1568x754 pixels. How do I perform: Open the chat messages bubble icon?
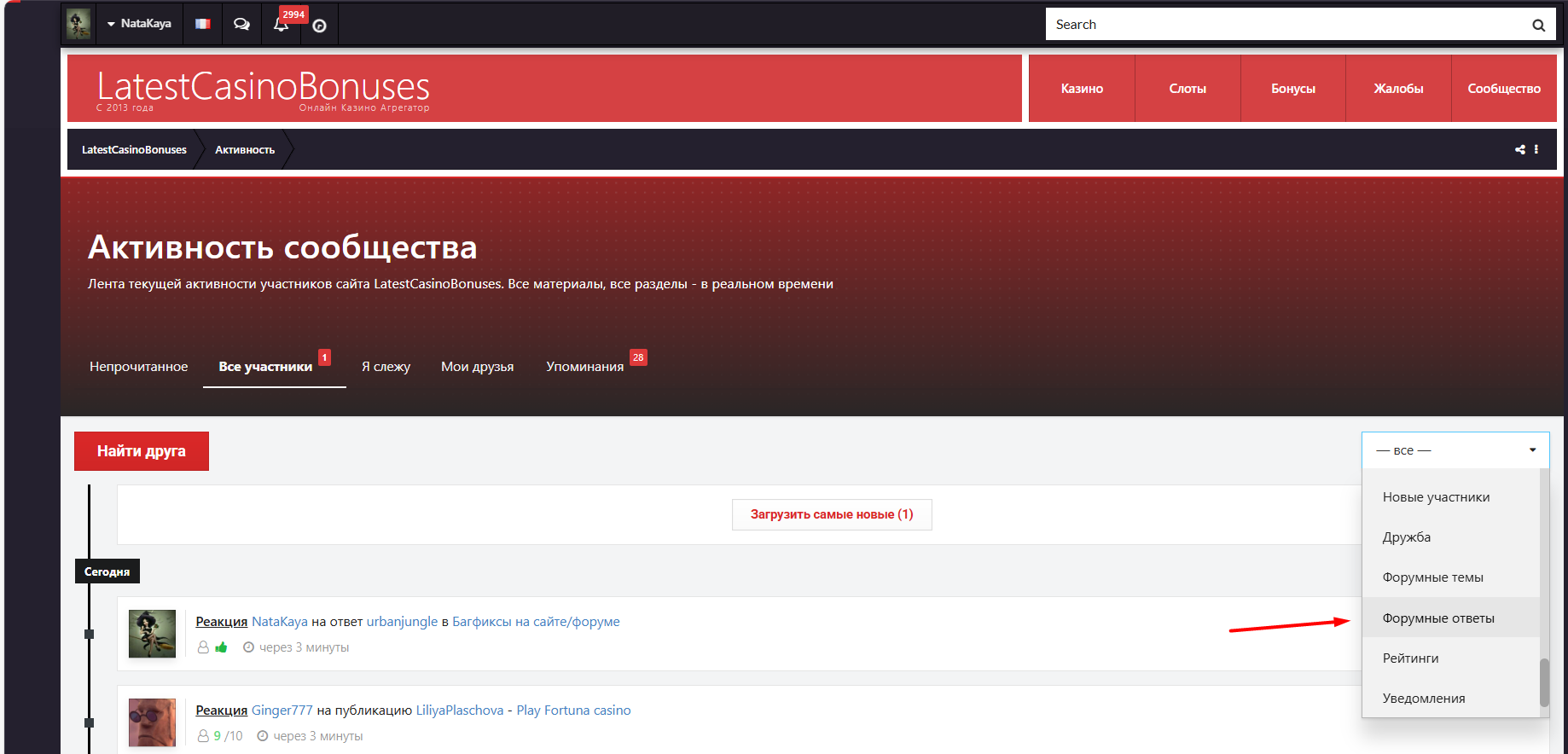(241, 24)
